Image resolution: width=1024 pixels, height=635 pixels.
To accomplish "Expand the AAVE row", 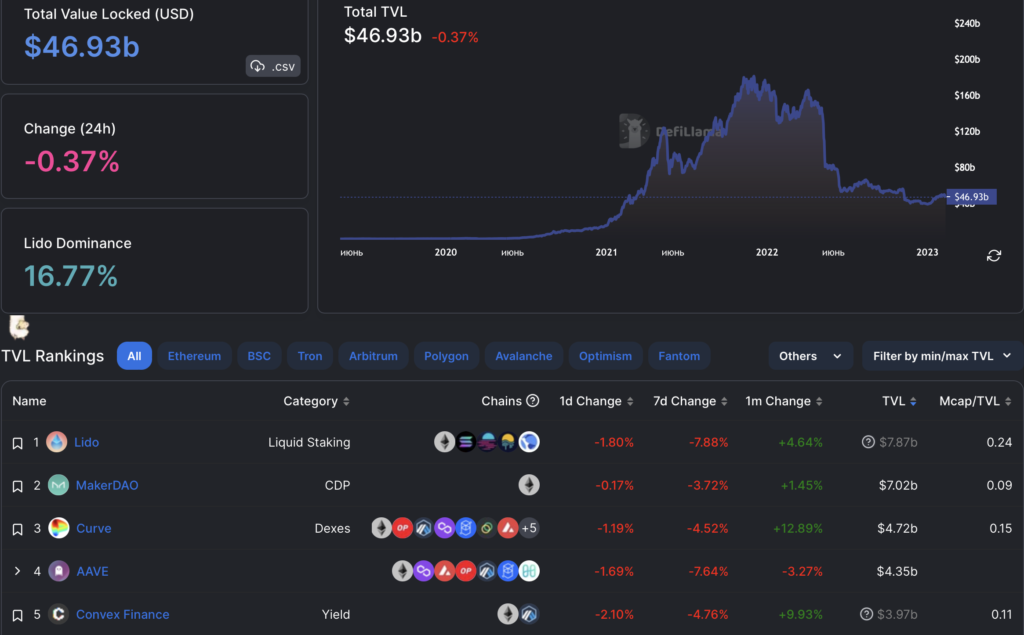I will tap(17, 571).
